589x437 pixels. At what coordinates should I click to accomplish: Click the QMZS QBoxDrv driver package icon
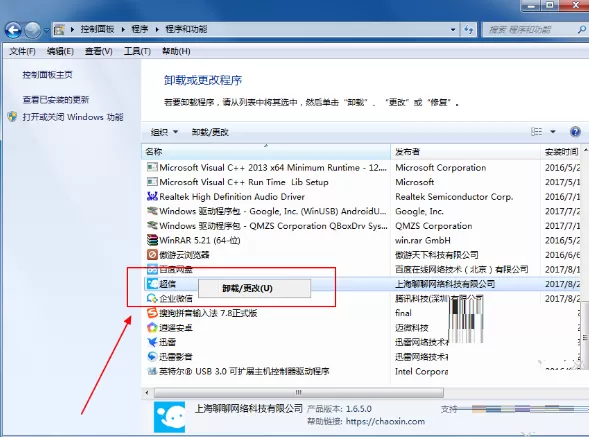pyautogui.click(x=152, y=225)
